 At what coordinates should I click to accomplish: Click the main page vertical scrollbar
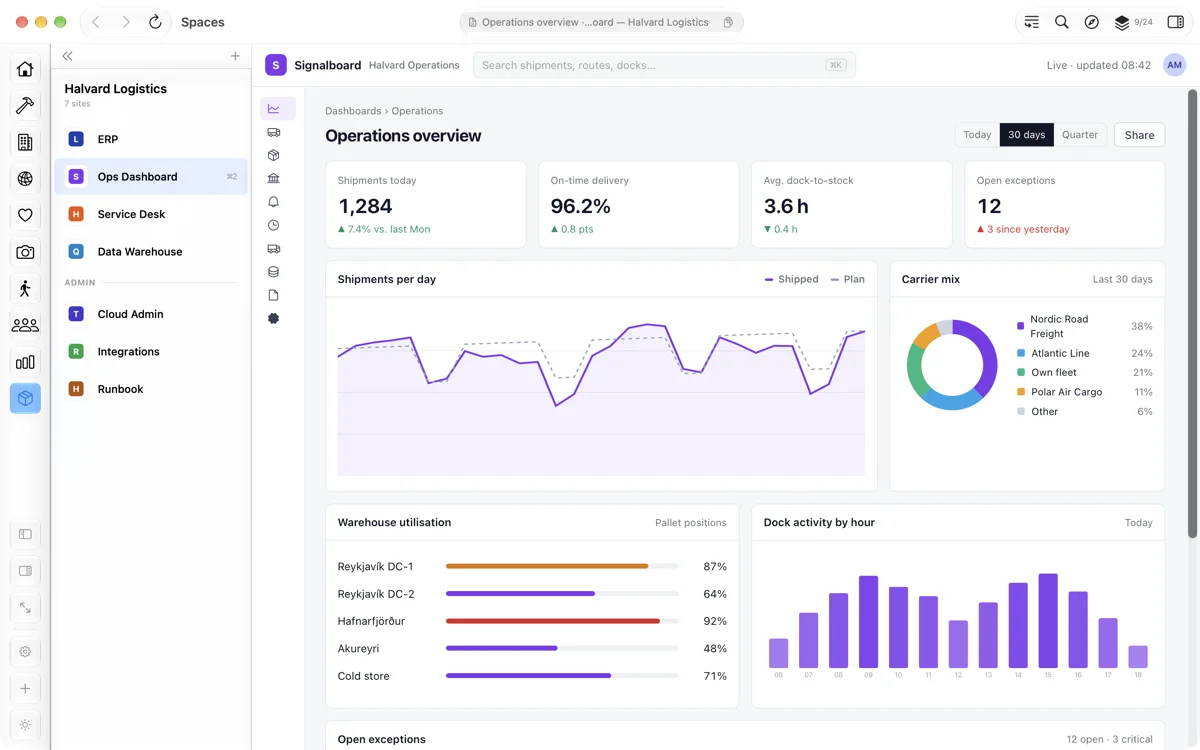point(1192,313)
